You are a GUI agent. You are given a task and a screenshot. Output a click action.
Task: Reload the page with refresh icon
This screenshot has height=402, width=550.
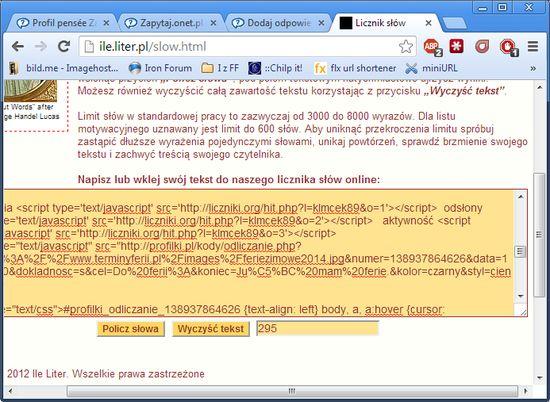coord(64,46)
